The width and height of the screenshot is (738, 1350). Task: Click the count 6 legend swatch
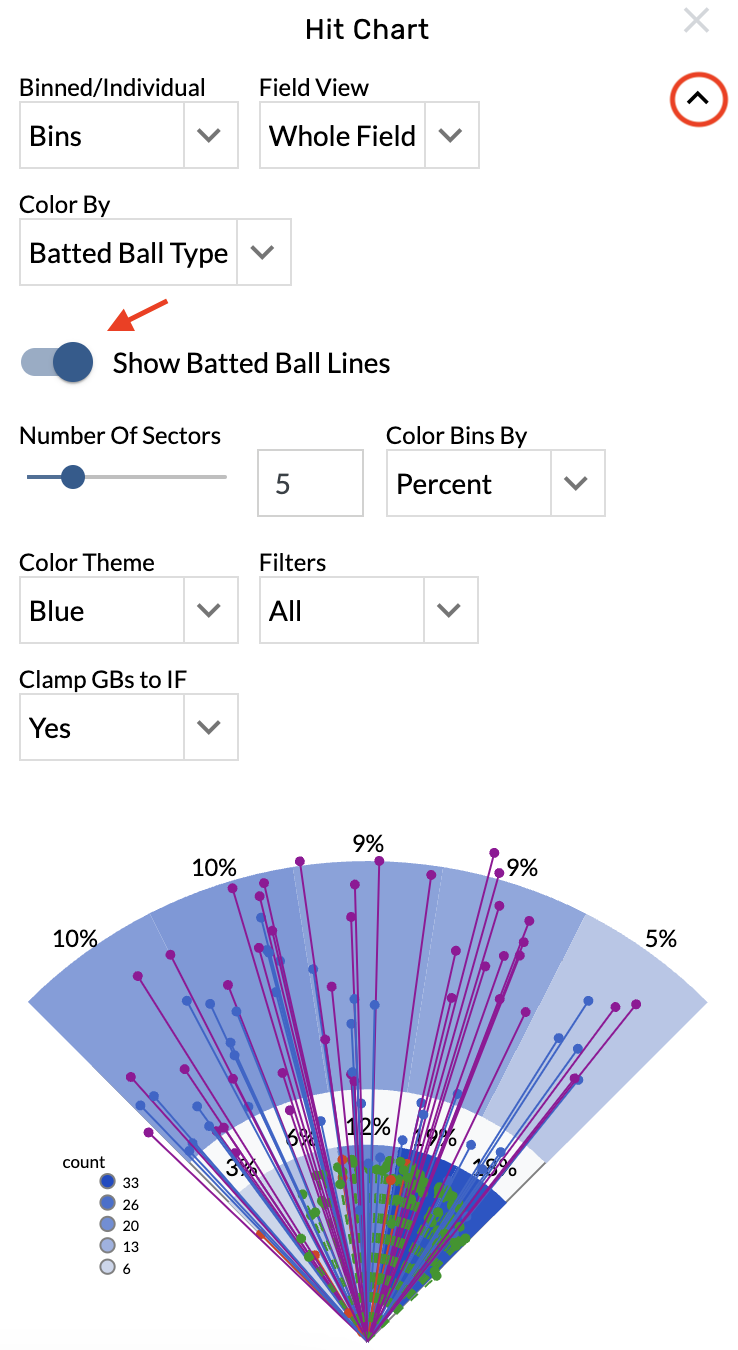tap(107, 1268)
